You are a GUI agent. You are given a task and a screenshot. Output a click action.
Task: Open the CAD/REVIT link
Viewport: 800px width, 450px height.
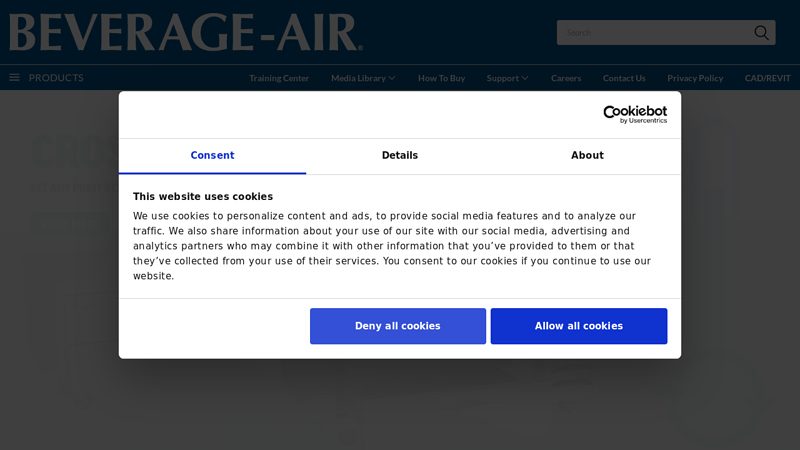(767, 78)
